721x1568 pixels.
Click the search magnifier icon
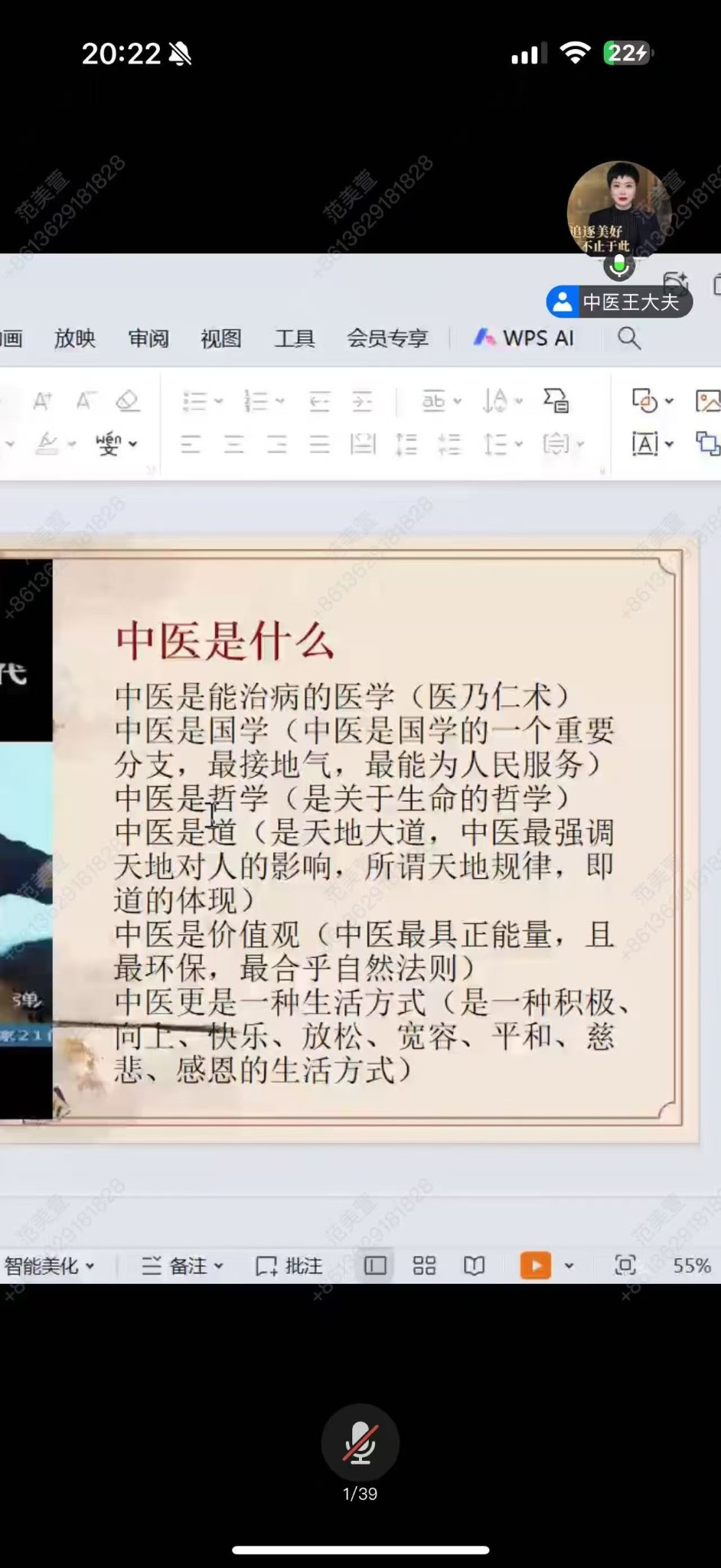pyautogui.click(x=628, y=338)
